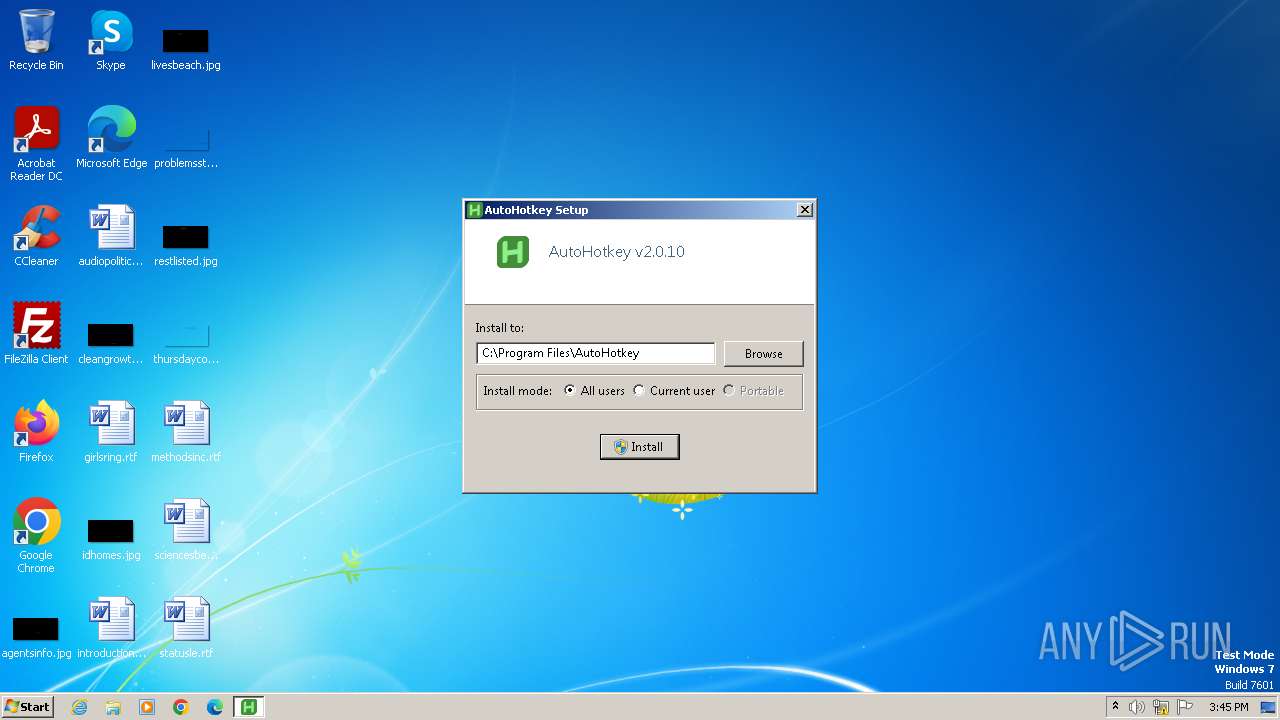Select the introduction document icon

[x=111, y=628]
